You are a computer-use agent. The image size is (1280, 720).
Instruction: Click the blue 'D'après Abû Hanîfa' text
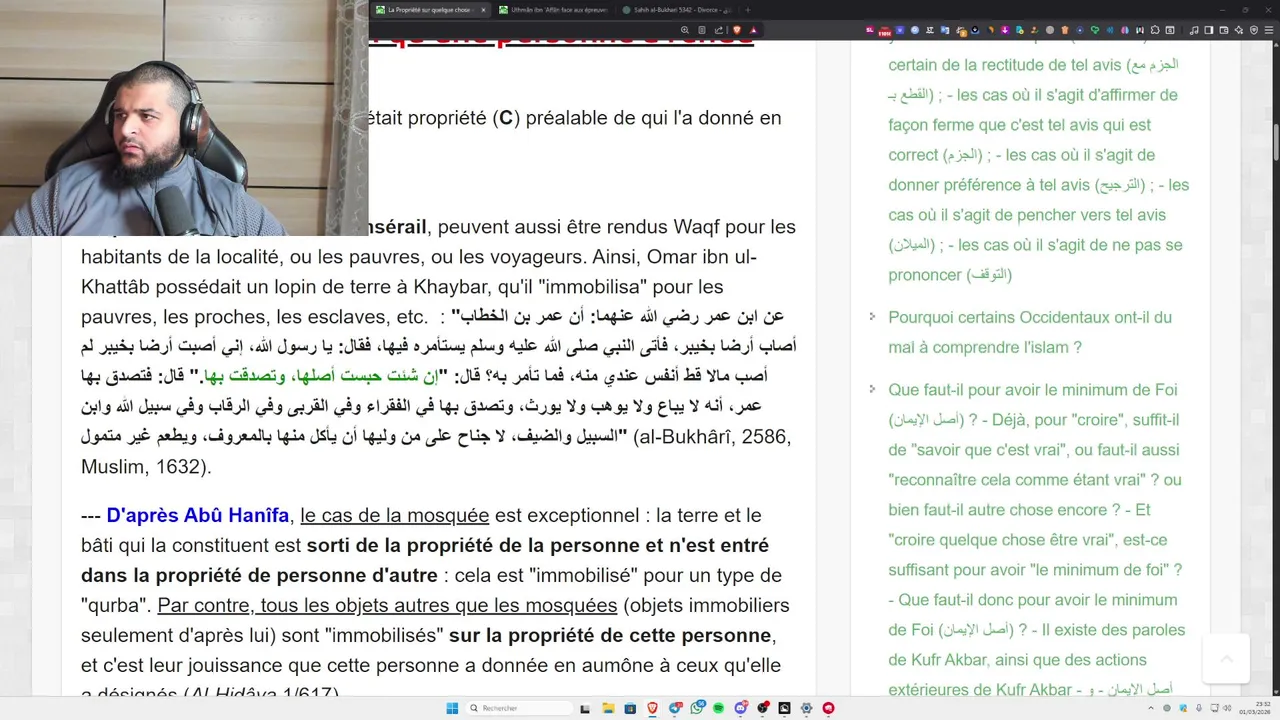(x=197, y=516)
